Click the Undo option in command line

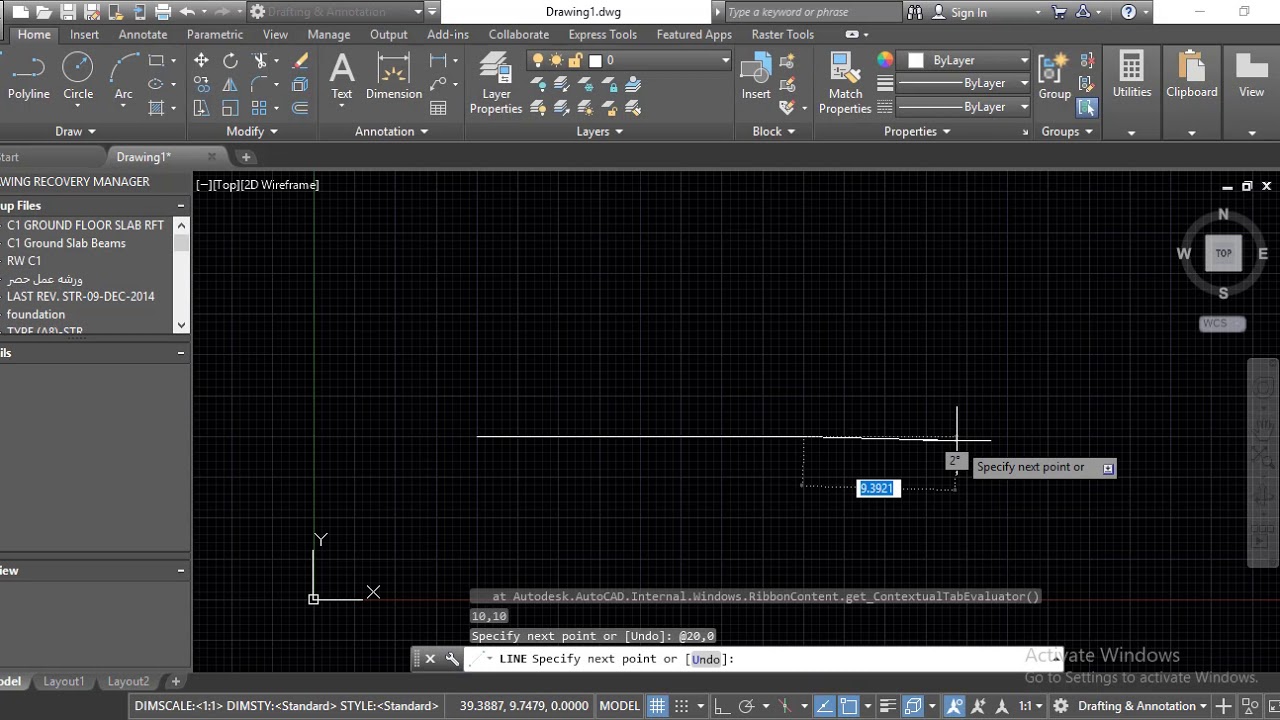(x=706, y=659)
